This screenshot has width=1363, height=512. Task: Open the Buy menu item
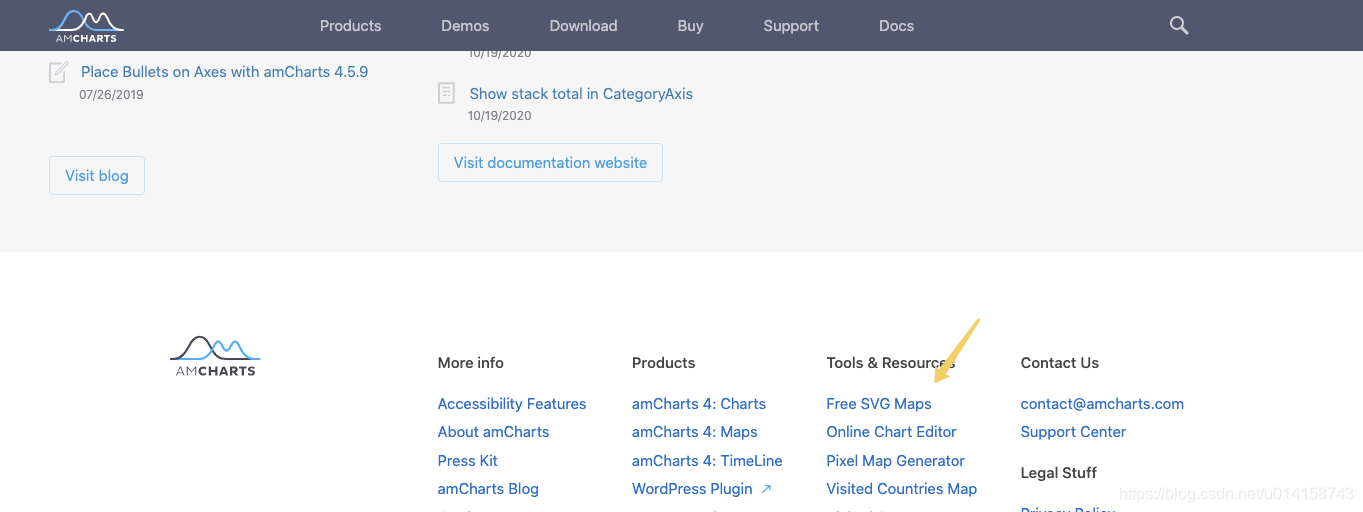pyautogui.click(x=690, y=26)
